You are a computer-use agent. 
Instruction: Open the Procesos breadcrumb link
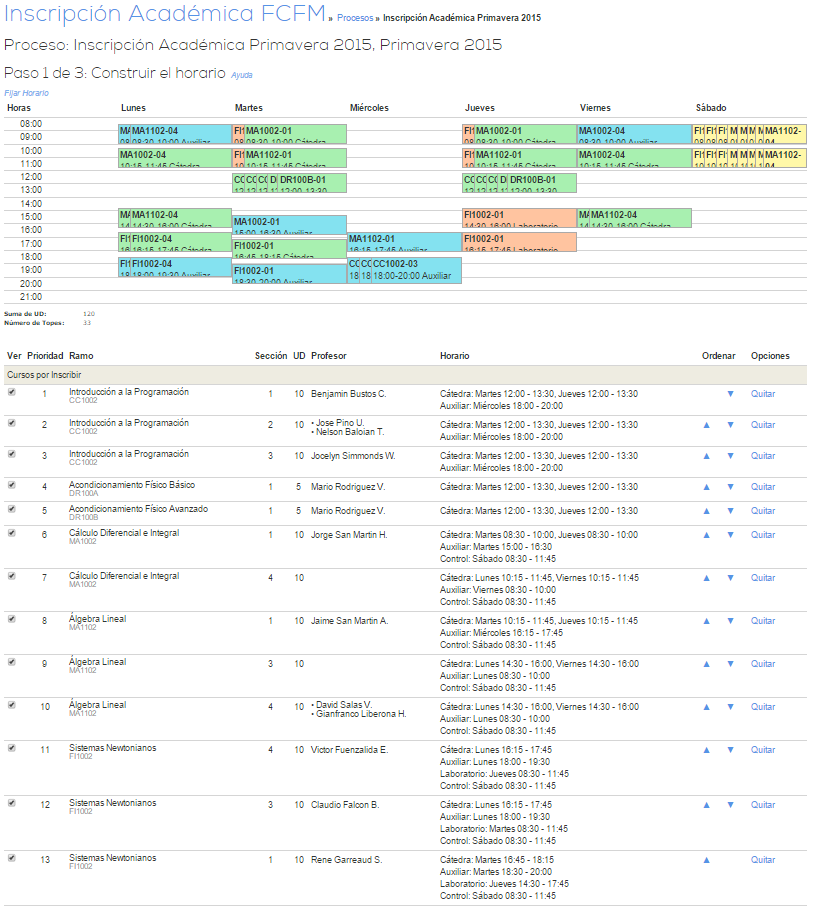(x=355, y=18)
